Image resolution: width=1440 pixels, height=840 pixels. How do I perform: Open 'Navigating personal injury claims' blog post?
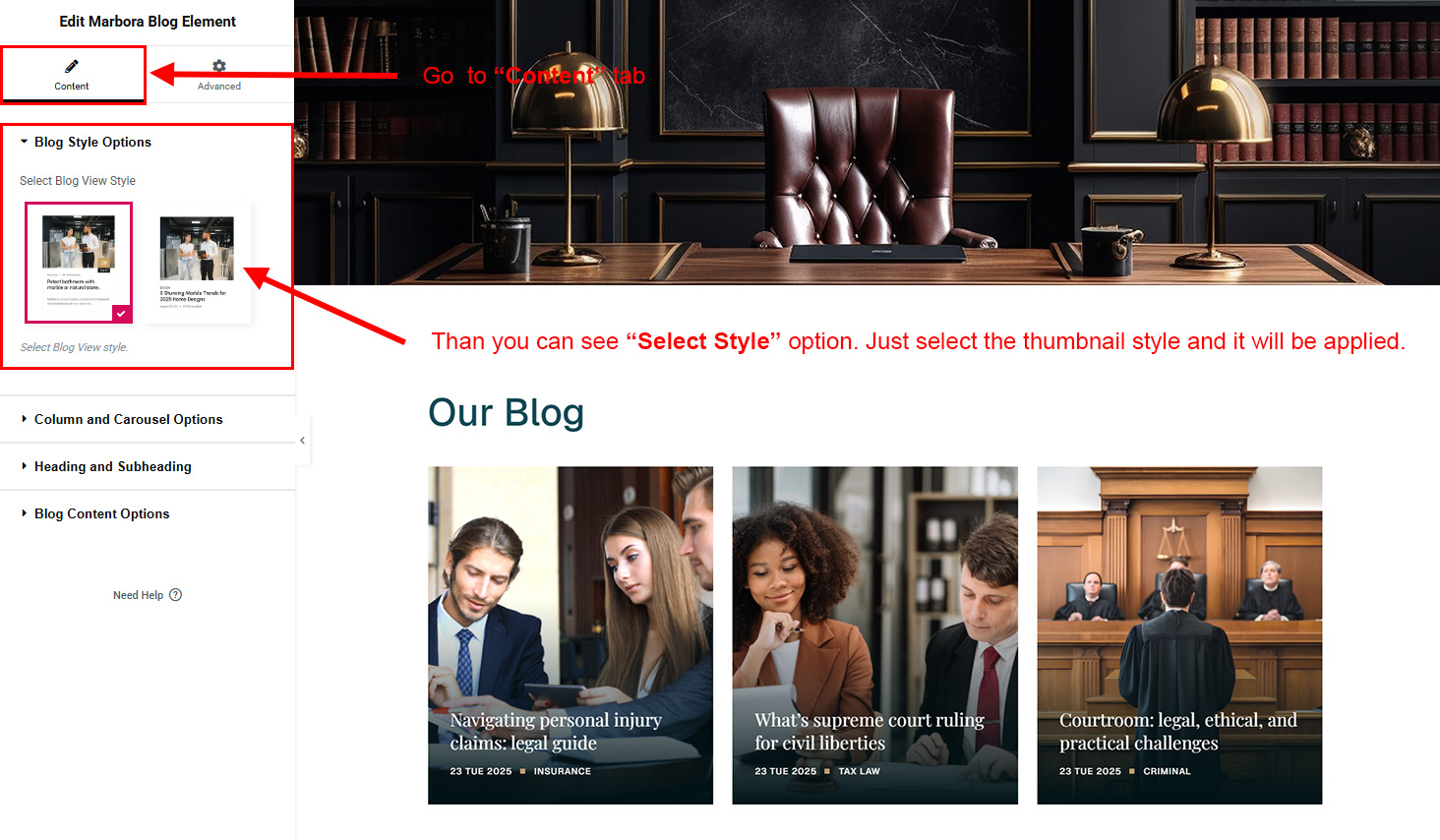(556, 732)
